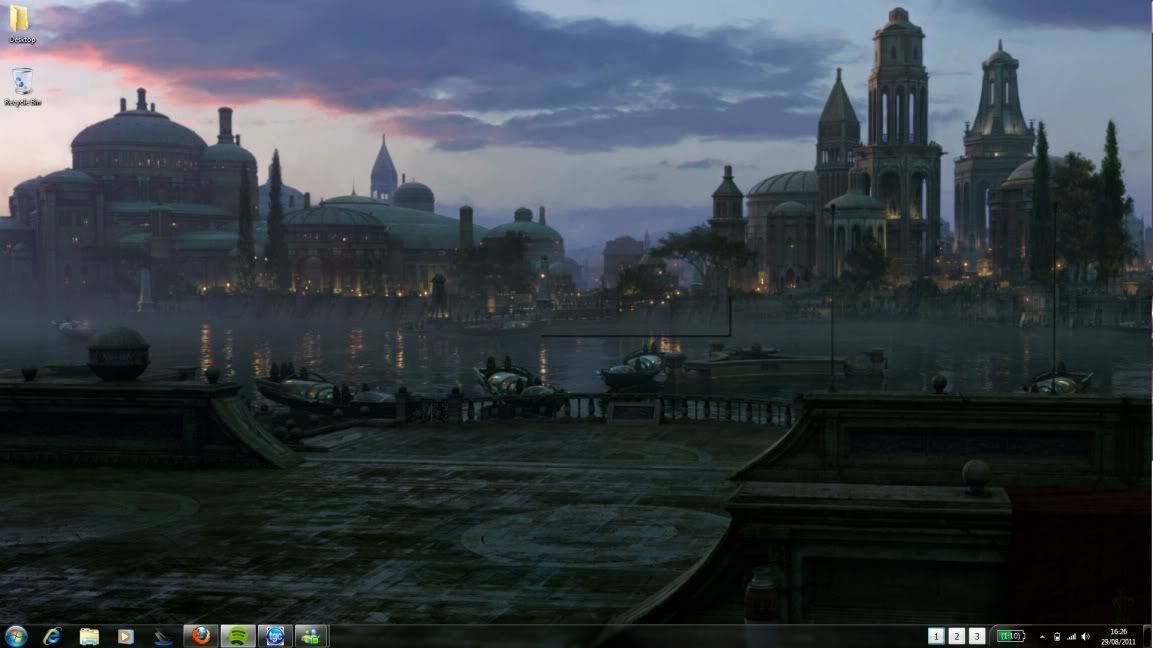
Task: Click the green battery meter showing 1:10
Action: pos(1010,636)
